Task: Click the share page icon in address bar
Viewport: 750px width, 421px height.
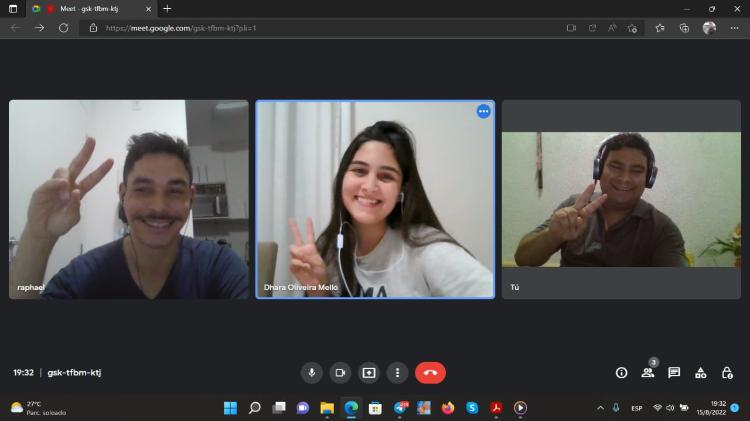Action: click(592, 28)
